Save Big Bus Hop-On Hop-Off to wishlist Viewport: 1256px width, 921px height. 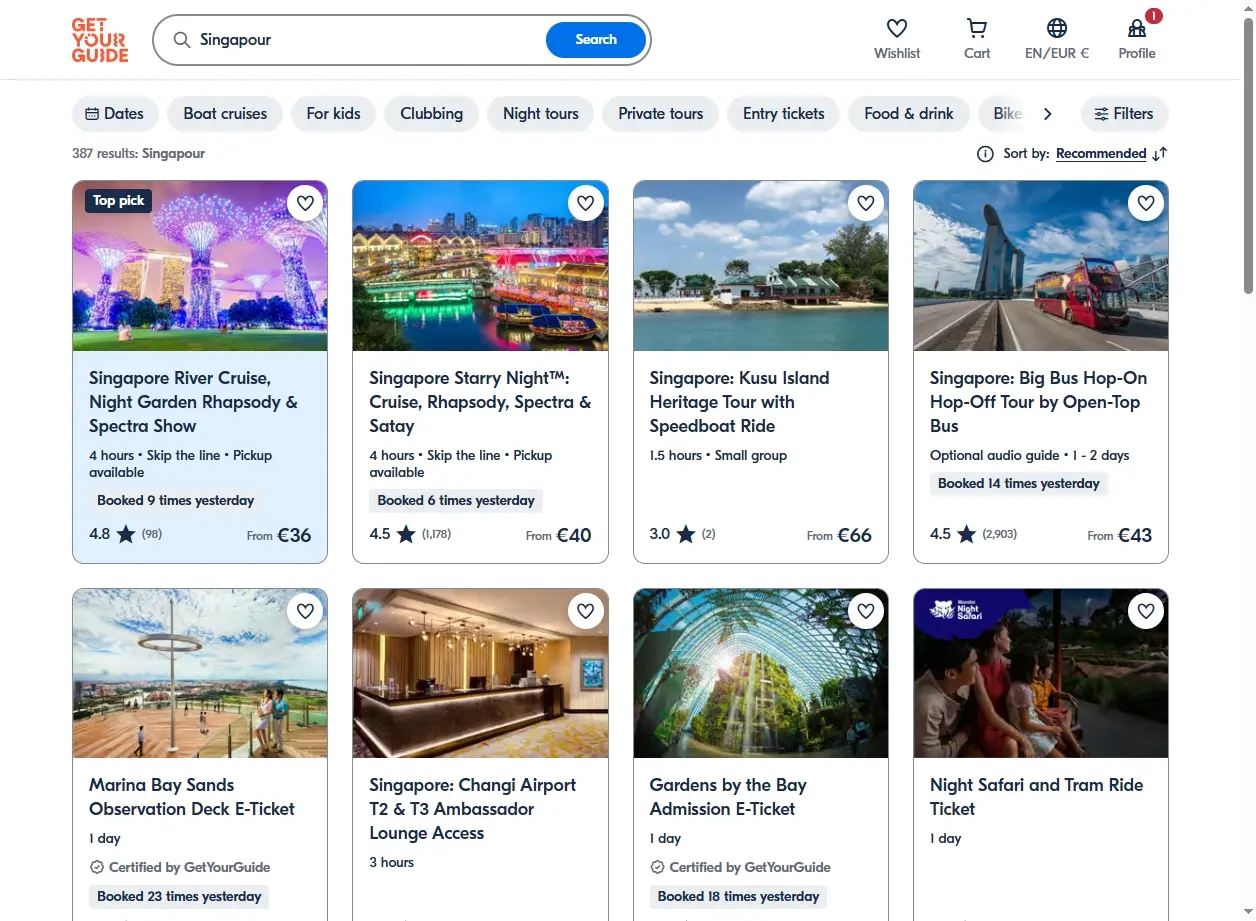[1146, 203]
